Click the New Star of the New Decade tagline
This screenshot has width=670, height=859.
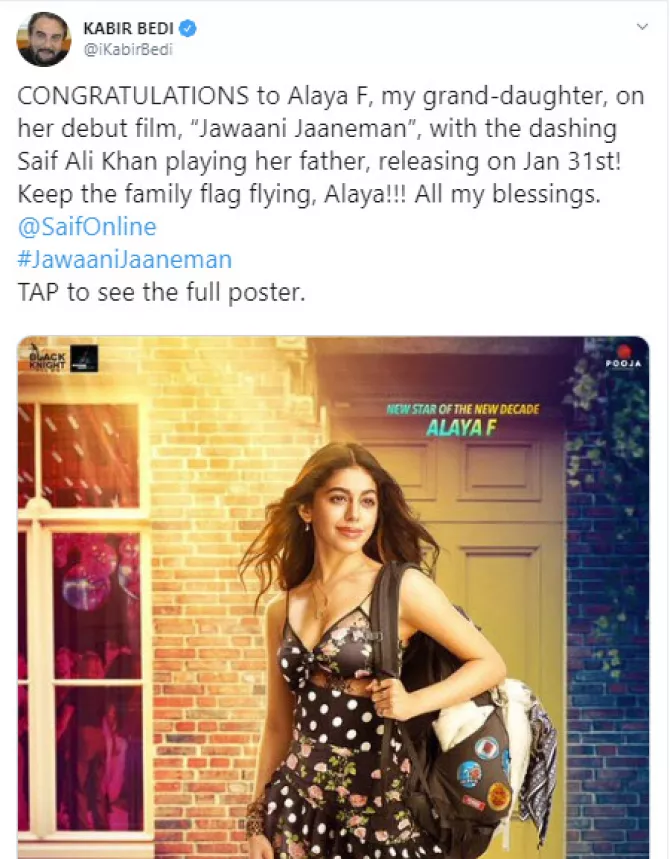tap(462, 409)
